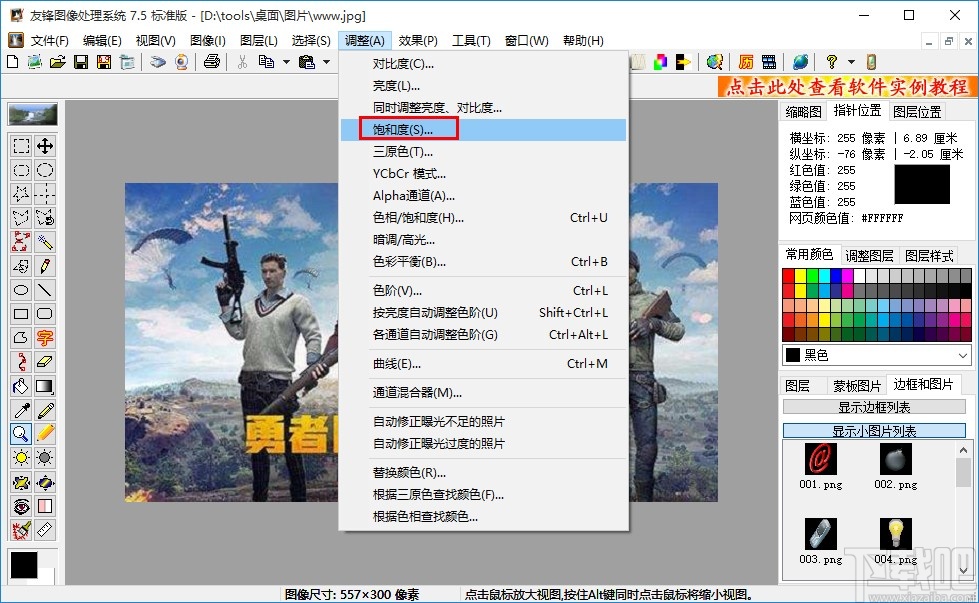Choose the straight line drawing tool

[45, 290]
